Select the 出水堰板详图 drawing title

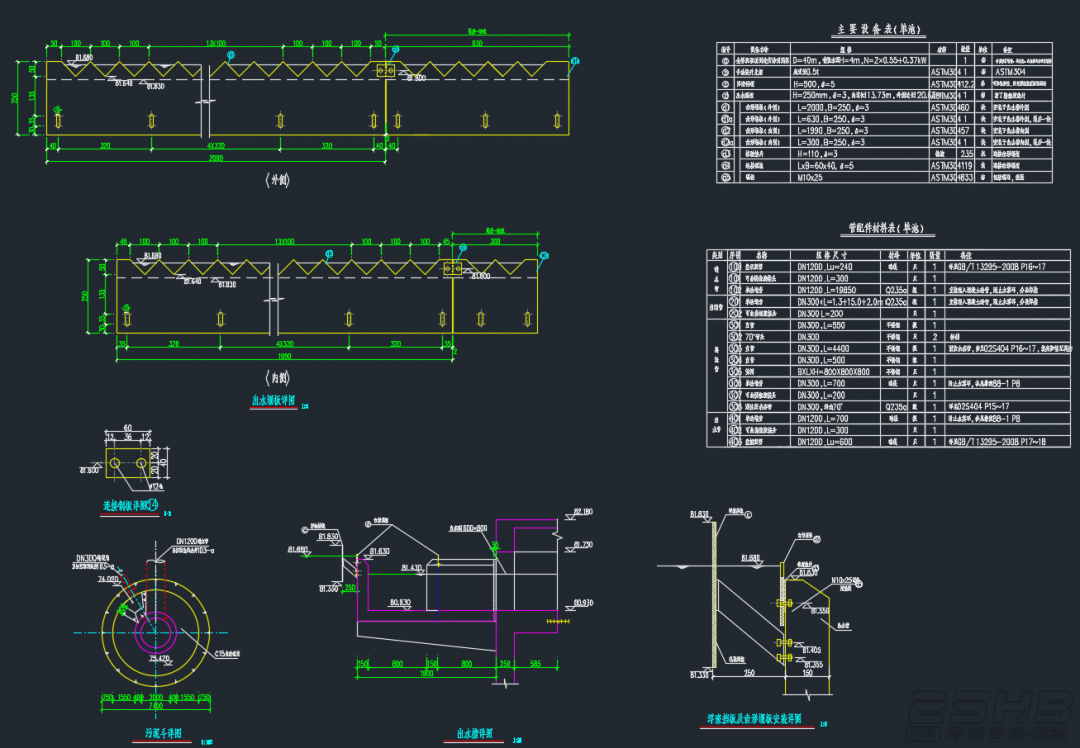coord(273,401)
